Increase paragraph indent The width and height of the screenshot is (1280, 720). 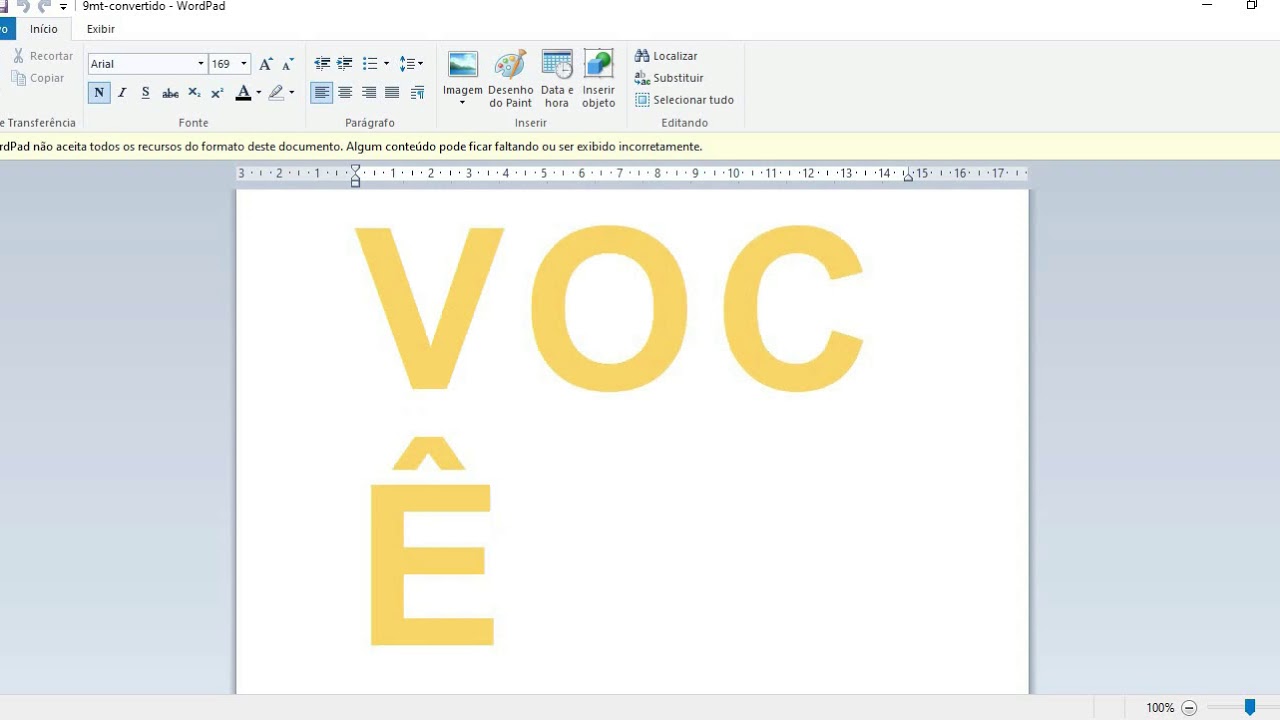(345, 64)
